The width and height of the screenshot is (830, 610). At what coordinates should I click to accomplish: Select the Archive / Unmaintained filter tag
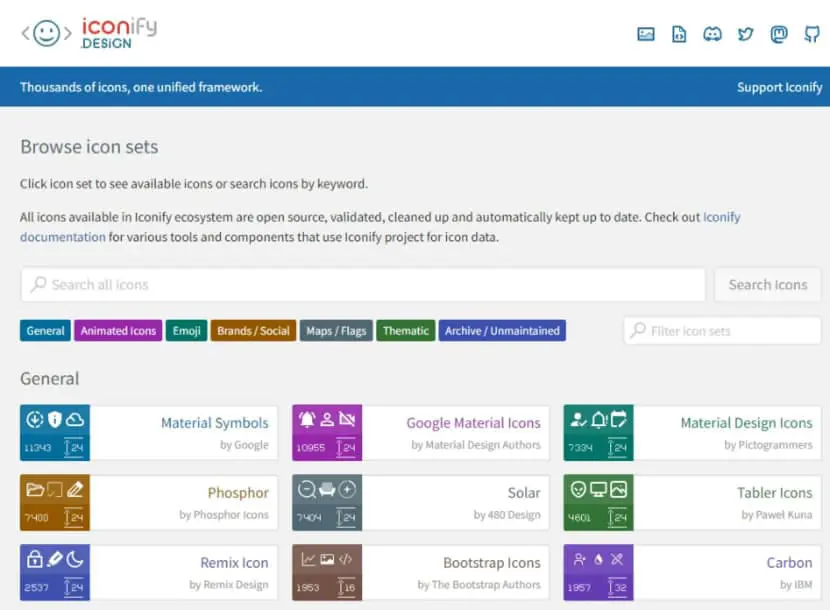pos(502,330)
